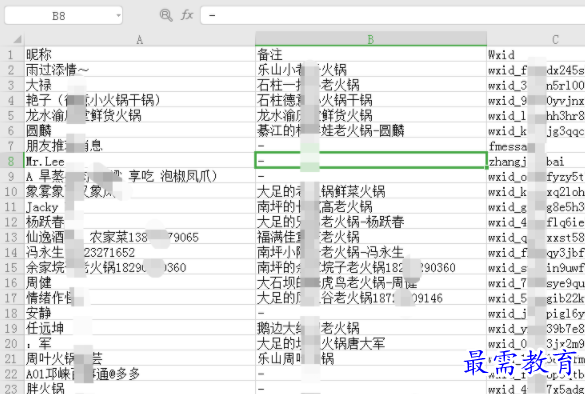Click cell B20 ending with 火锅唐大军
This screenshot has height=394, width=585.
pos(371,343)
